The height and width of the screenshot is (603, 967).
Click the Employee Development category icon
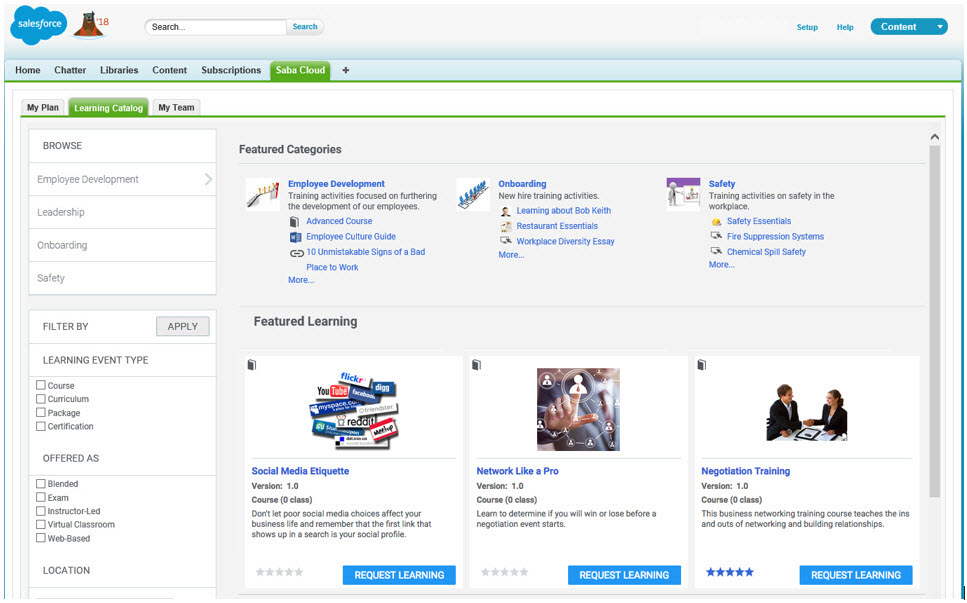(x=263, y=195)
